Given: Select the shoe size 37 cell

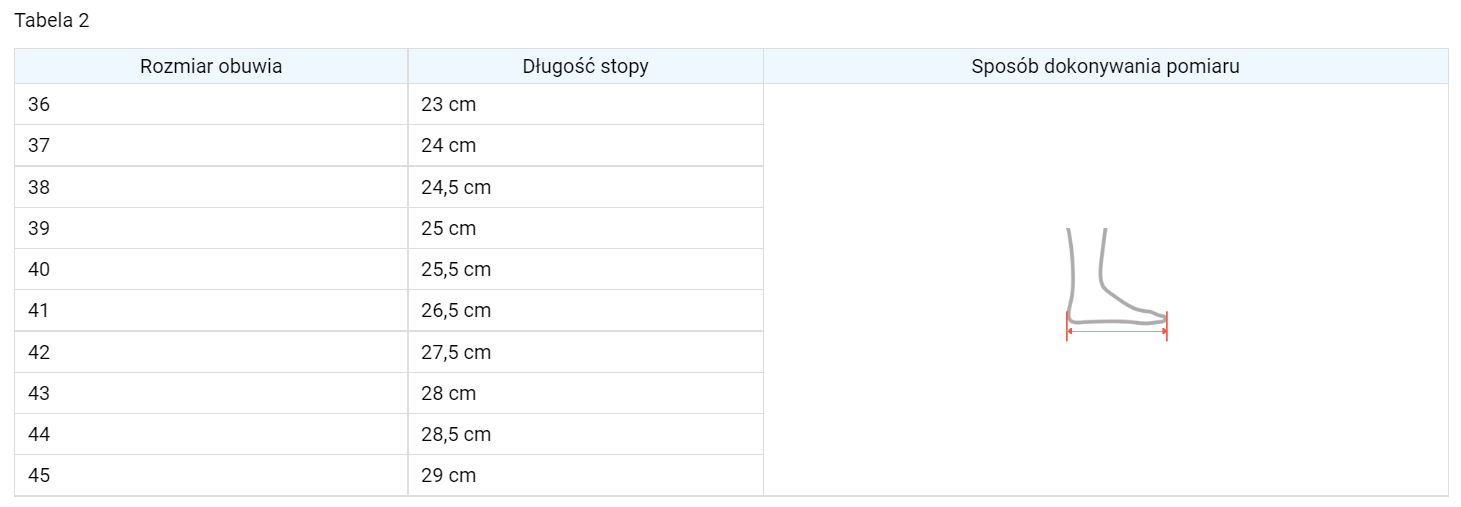Looking at the screenshot, I should pyautogui.click(x=39, y=146).
